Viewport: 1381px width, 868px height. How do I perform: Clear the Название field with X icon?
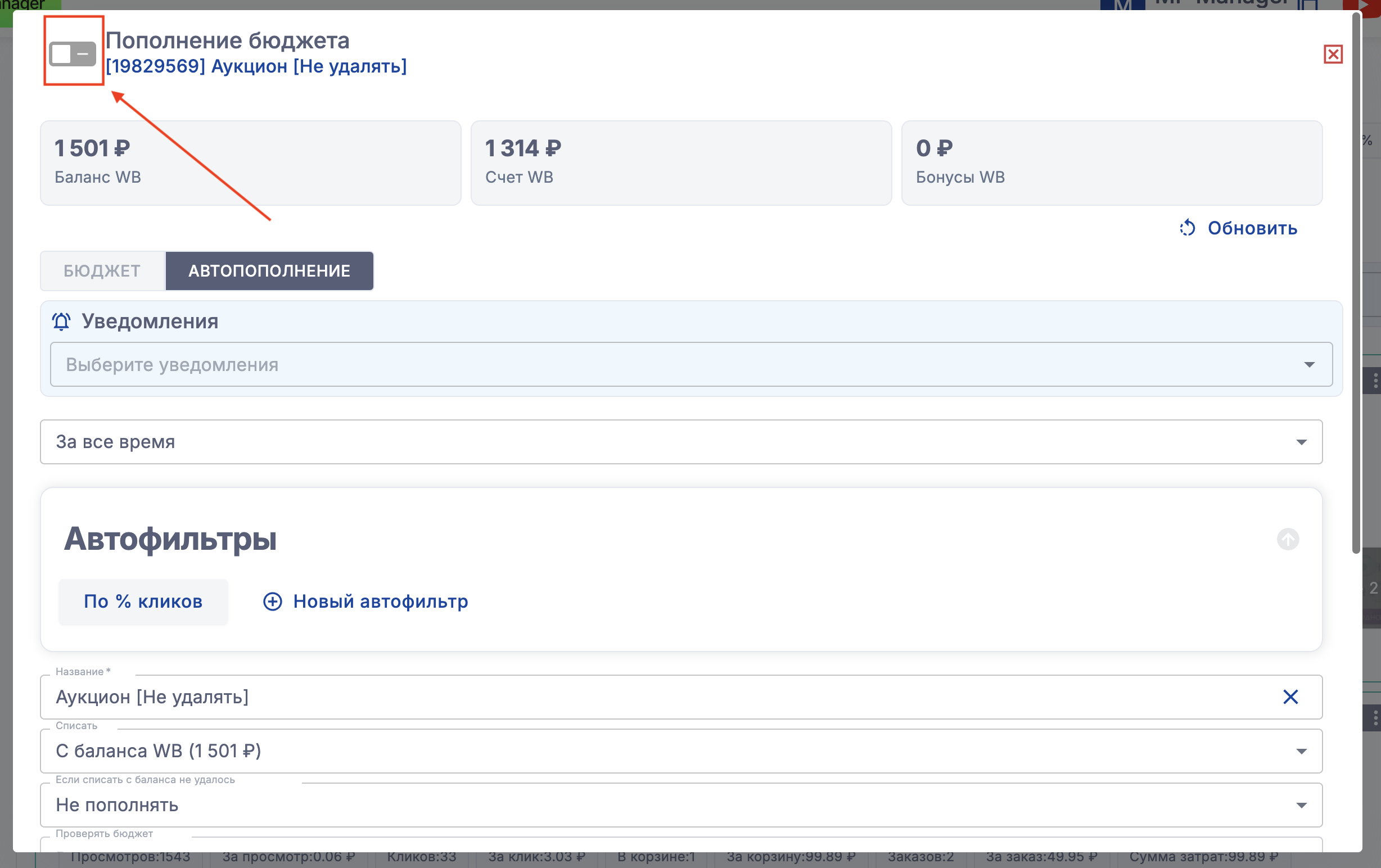(1290, 697)
